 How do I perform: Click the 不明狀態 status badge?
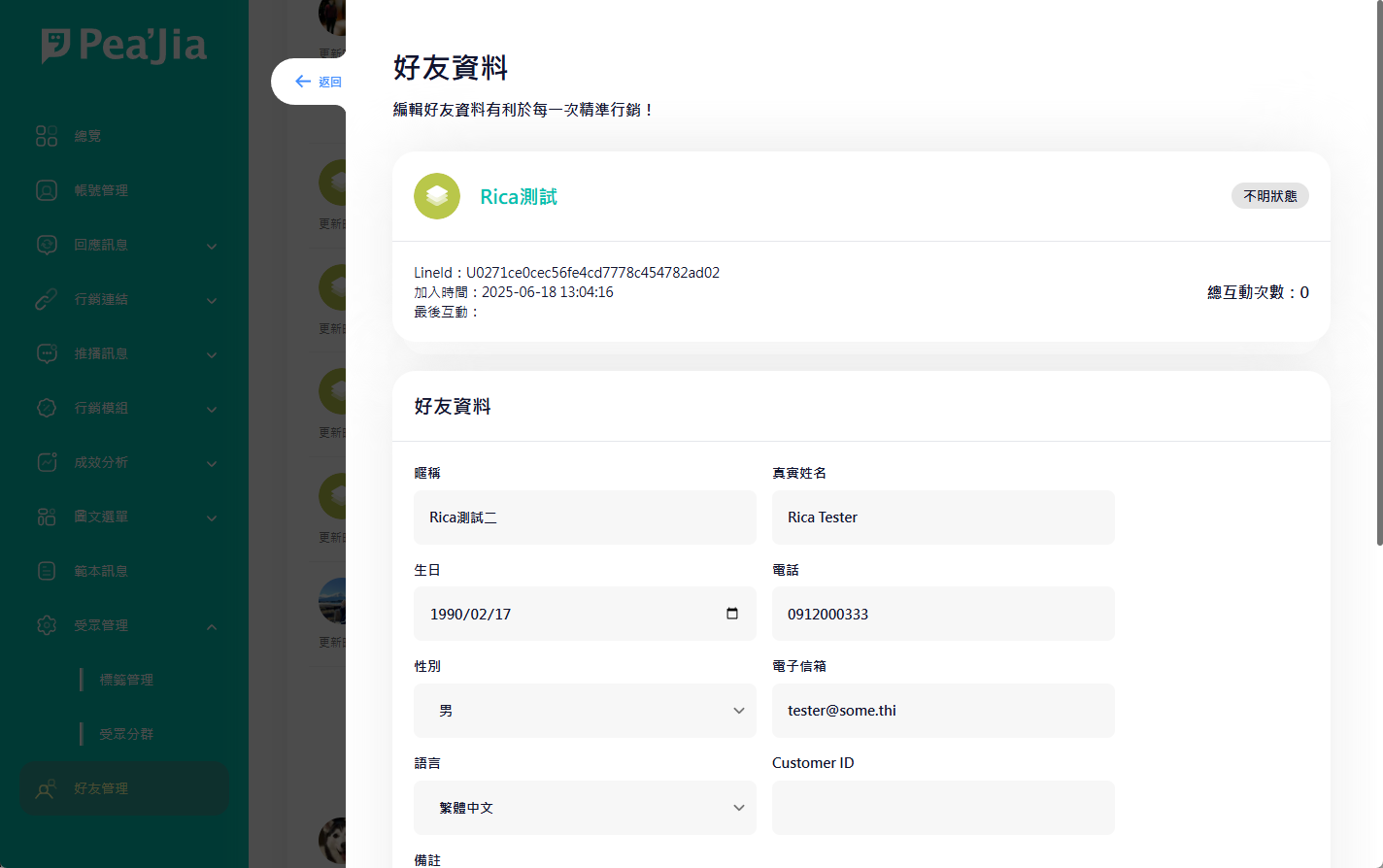click(x=1269, y=196)
